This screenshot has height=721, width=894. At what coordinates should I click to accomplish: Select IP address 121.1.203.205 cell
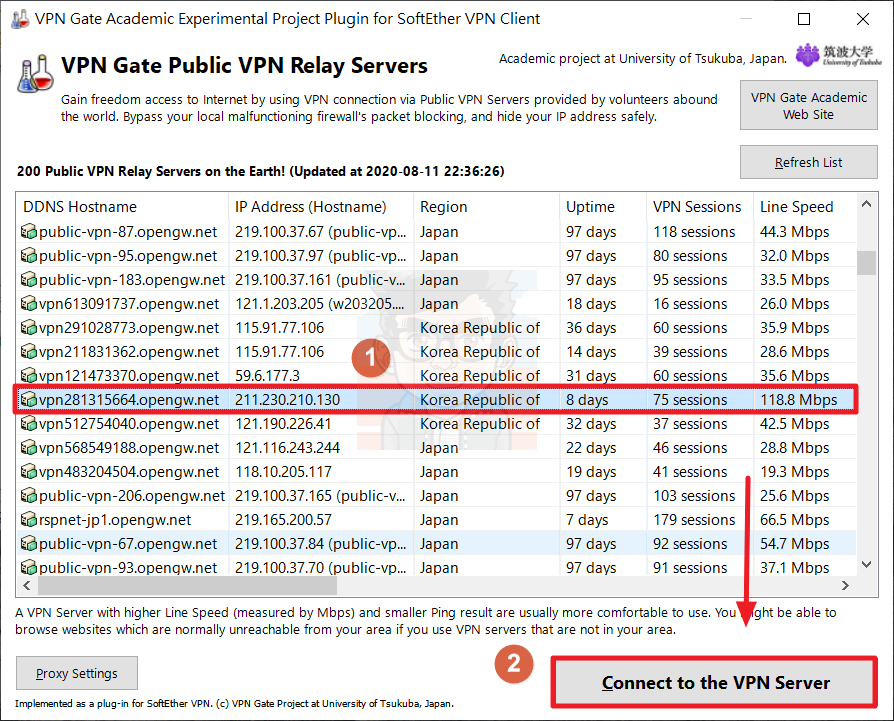(321, 304)
